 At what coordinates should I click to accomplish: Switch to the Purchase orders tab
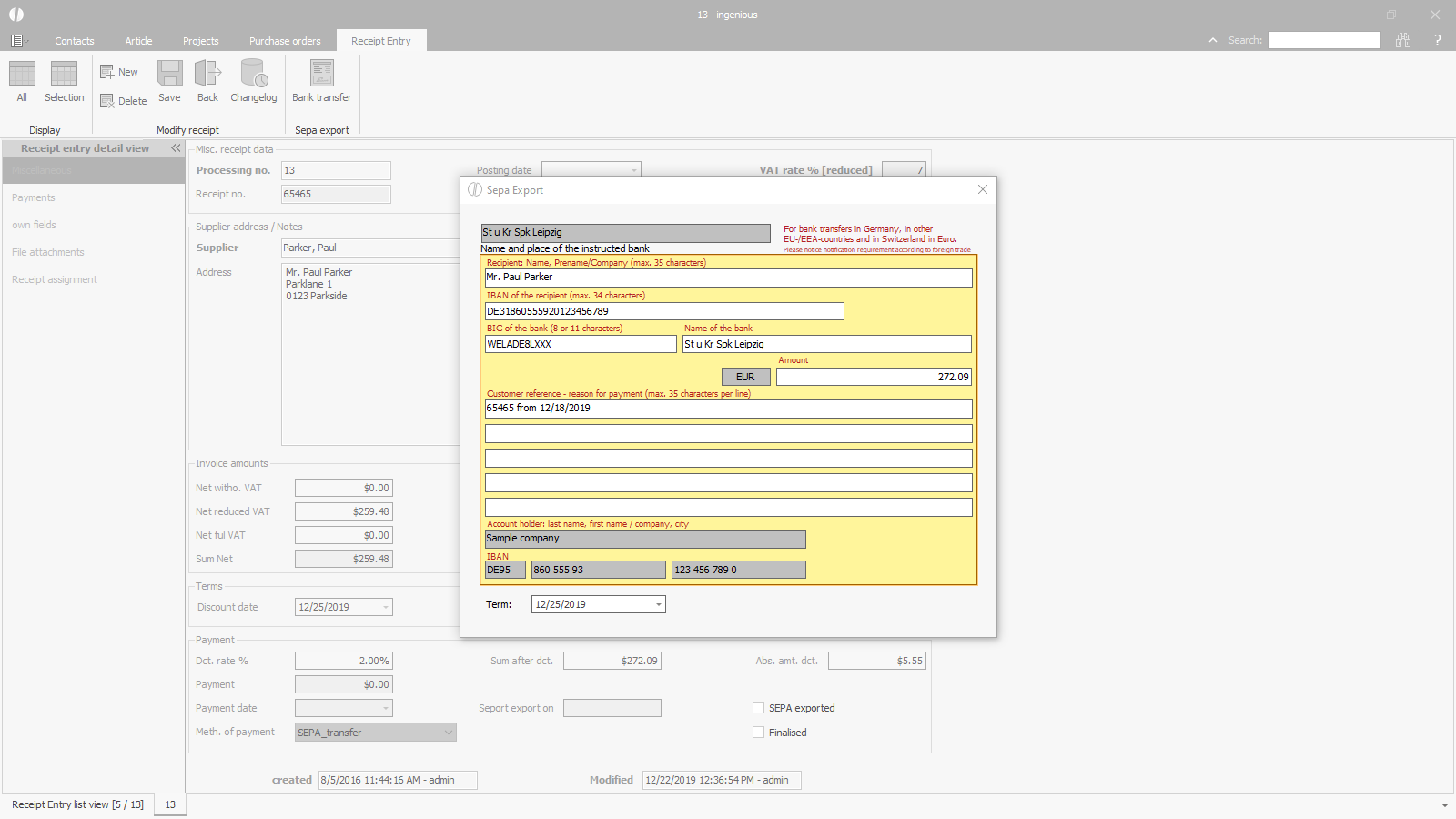point(285,41)
